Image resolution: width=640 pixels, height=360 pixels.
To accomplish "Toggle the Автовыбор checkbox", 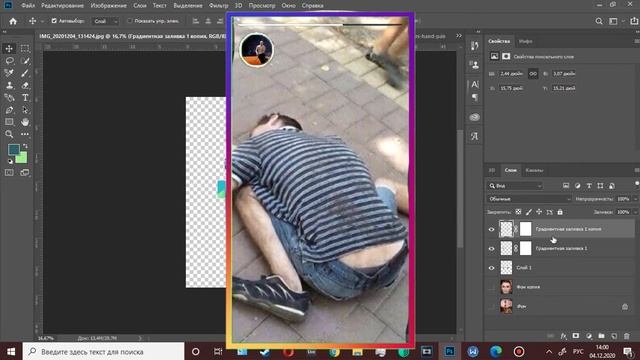I will pyautogui.click(x=54, y=21).
